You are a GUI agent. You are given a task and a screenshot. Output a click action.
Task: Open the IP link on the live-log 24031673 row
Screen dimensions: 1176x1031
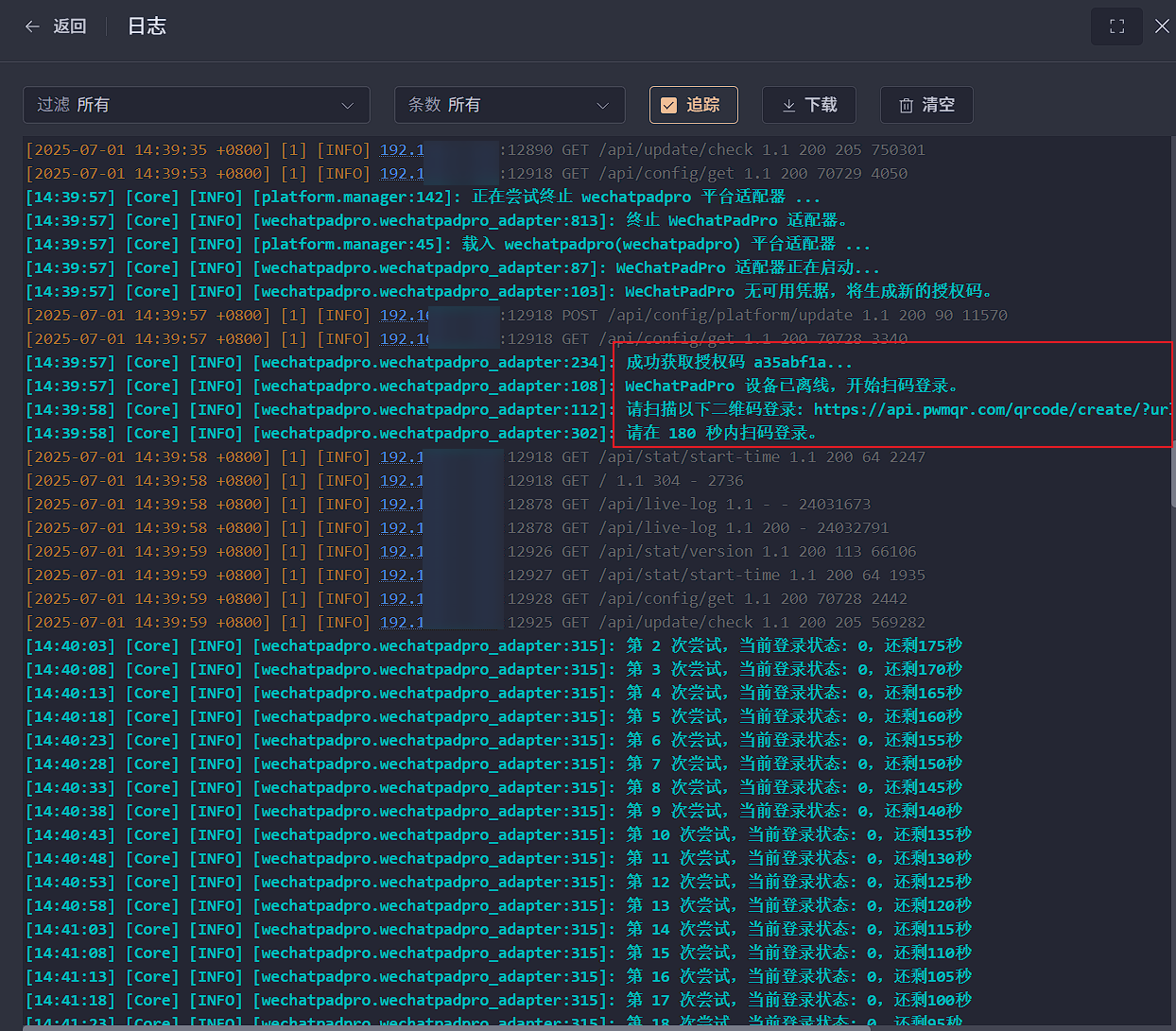402,505
